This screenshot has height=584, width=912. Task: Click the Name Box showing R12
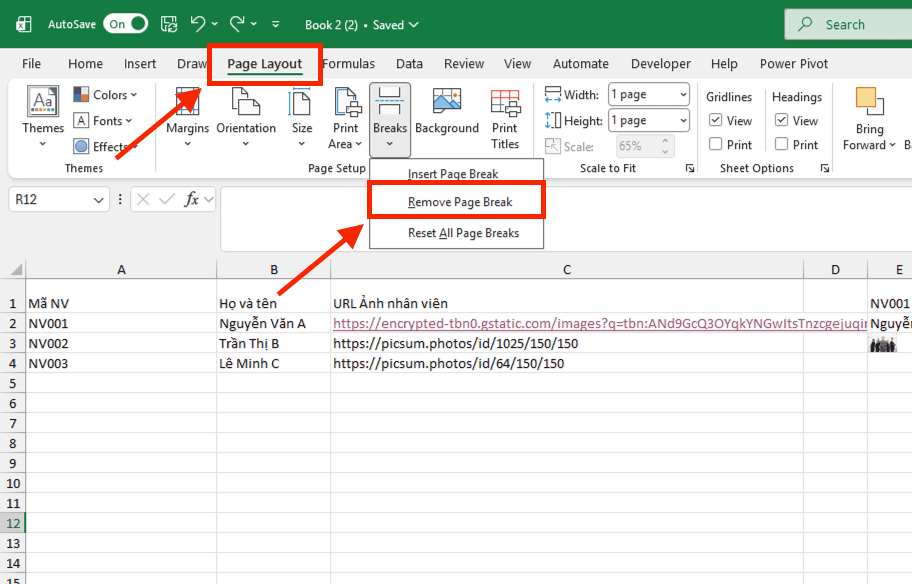[x=59, y=200]
